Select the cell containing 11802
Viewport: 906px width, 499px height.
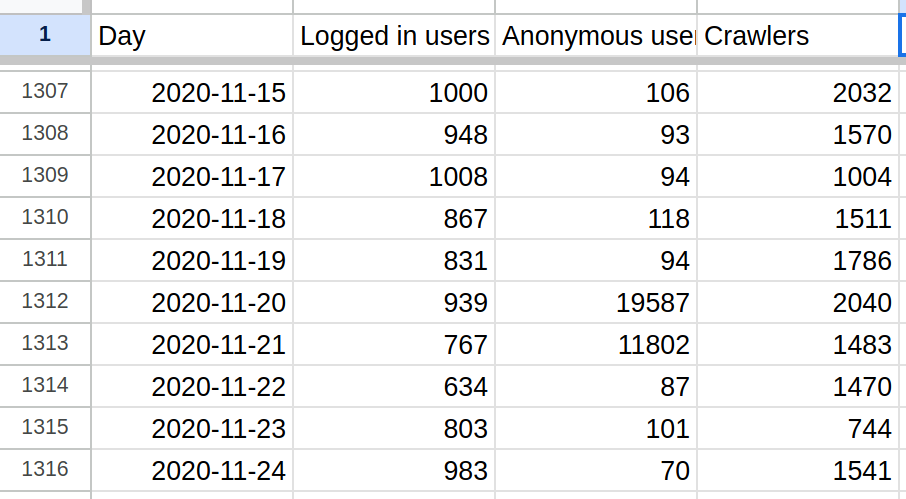point(596,344)
